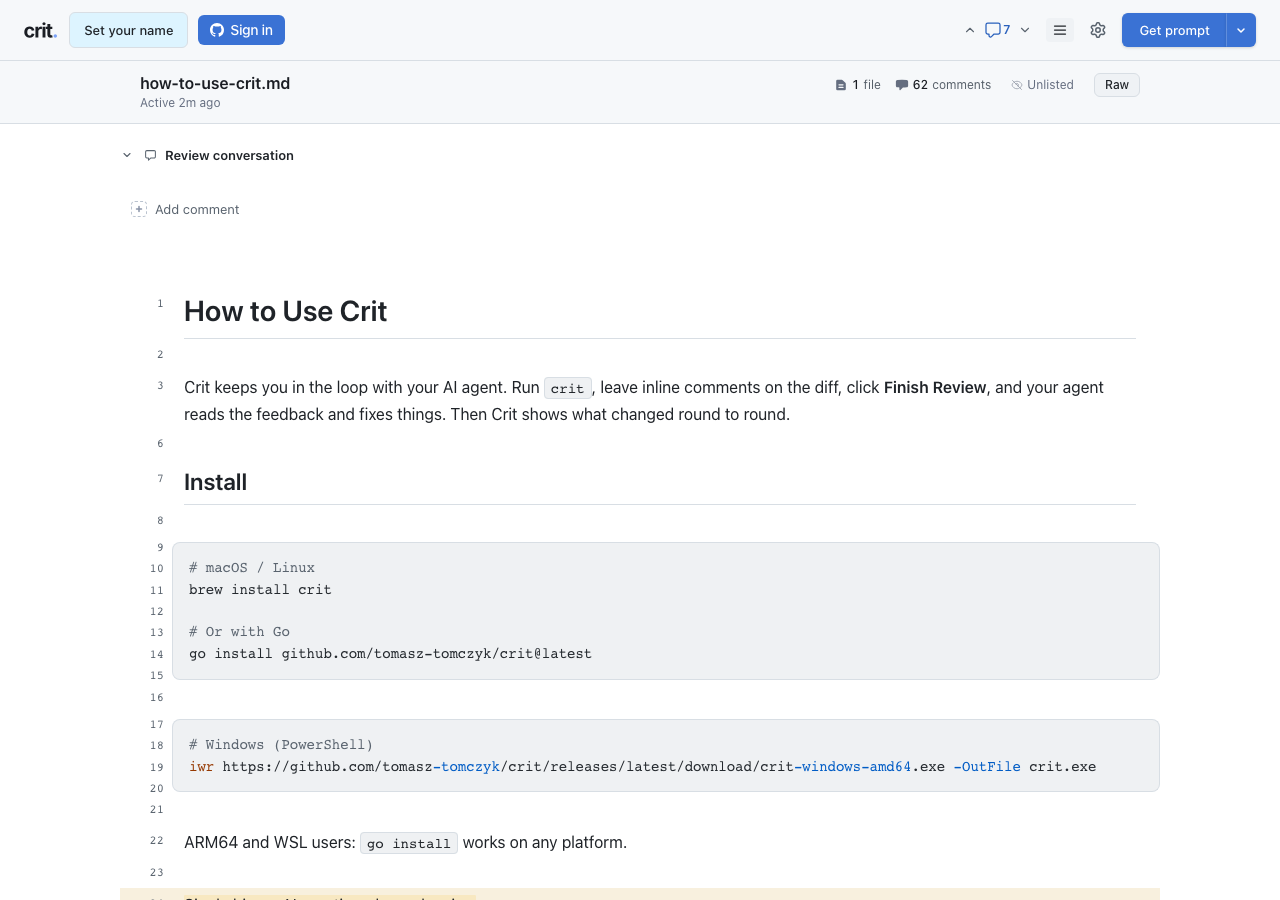The height and width of the screenshot is (900, 1280).
Task: Select line number 1 in the gutter
Action: pyautogui.click(x=160, y=303)
